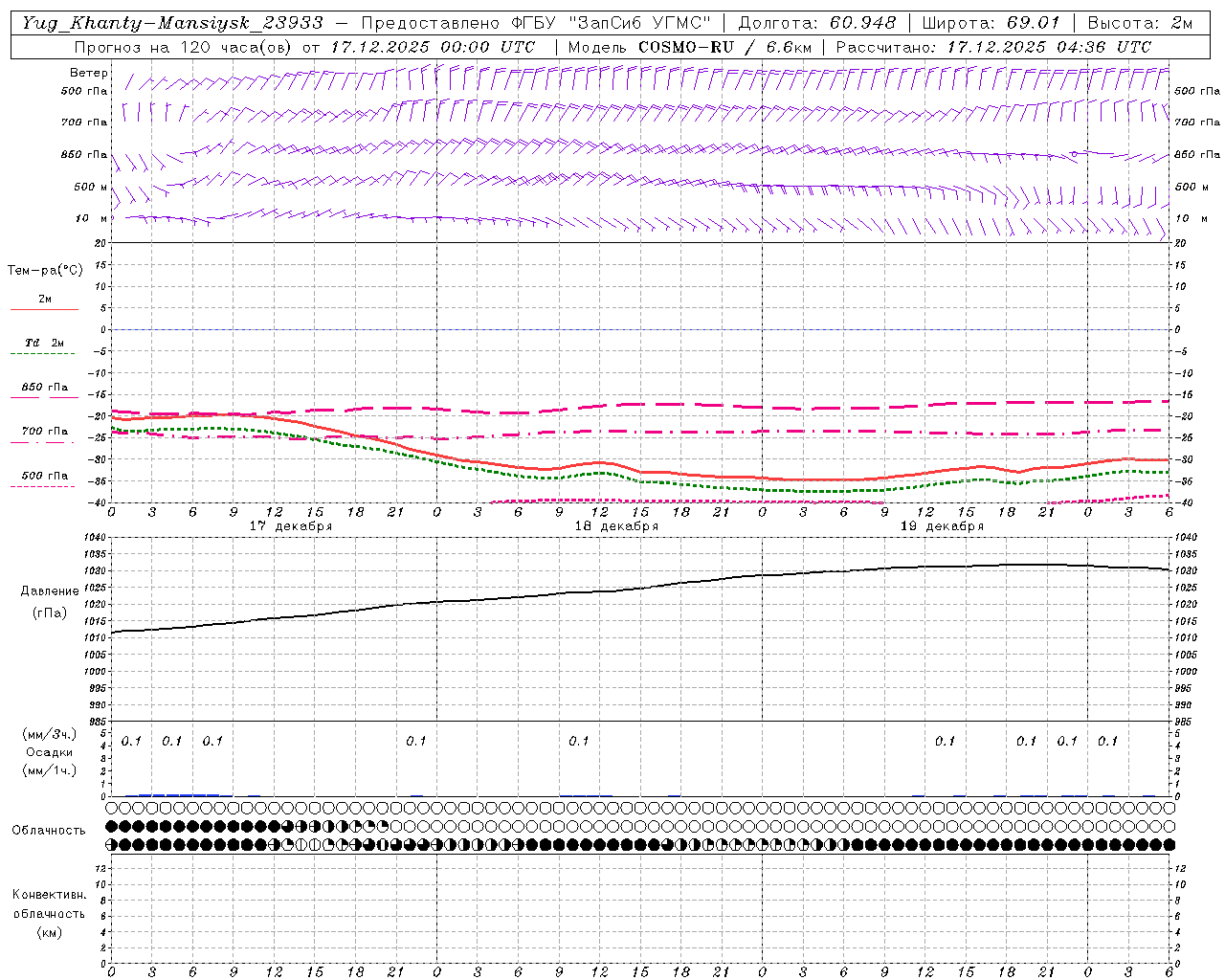
Task: Click the black pressure curve line
Action: 641,589
